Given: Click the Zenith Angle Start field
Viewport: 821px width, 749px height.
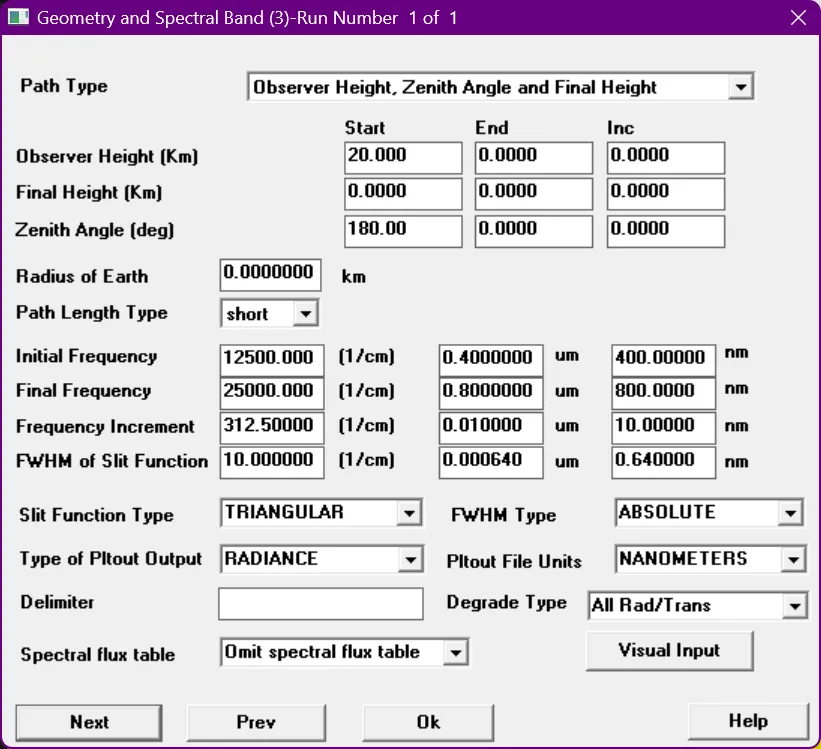Looking at the screenshot, I should [403, 230].
